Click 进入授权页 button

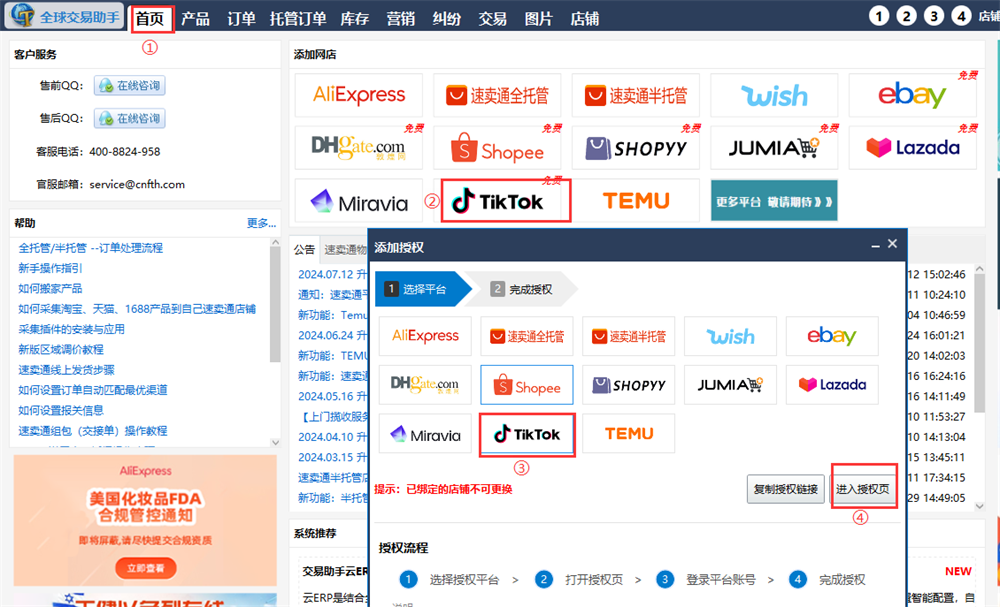[862, 489]
